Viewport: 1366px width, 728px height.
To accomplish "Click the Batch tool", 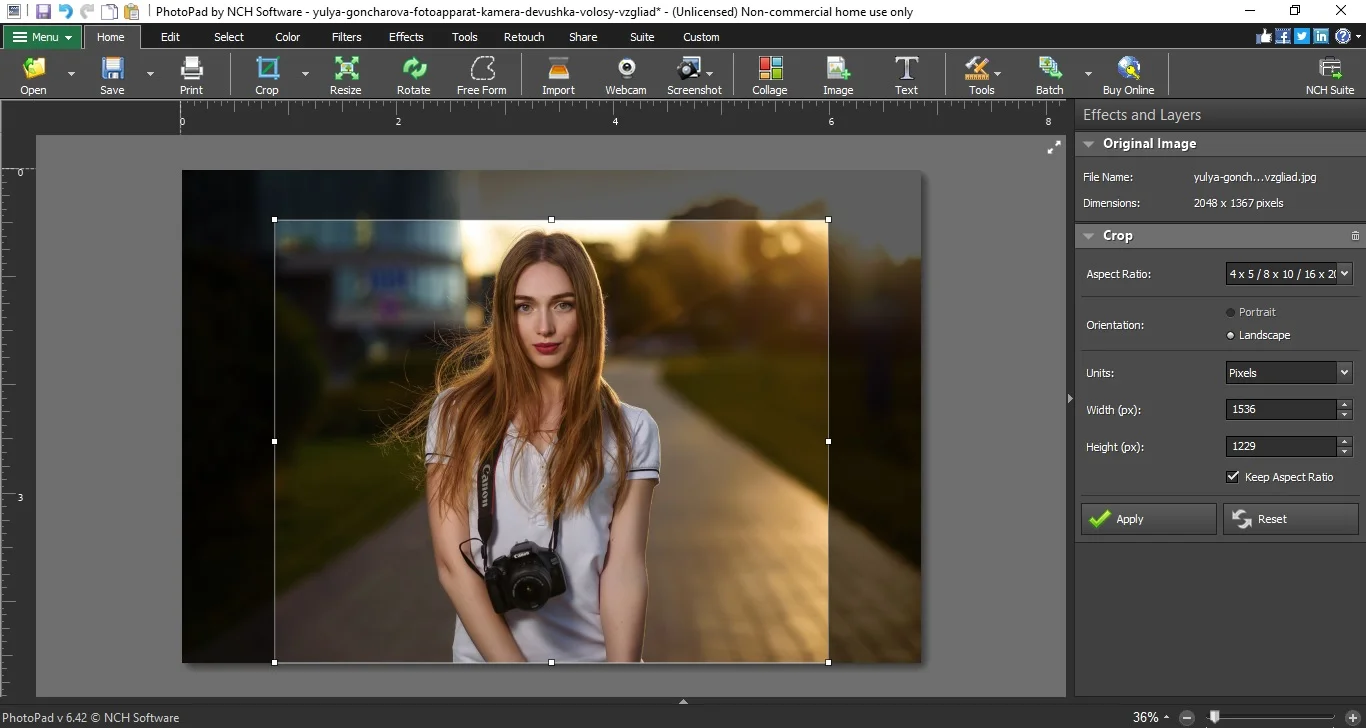I will 1049,76.
